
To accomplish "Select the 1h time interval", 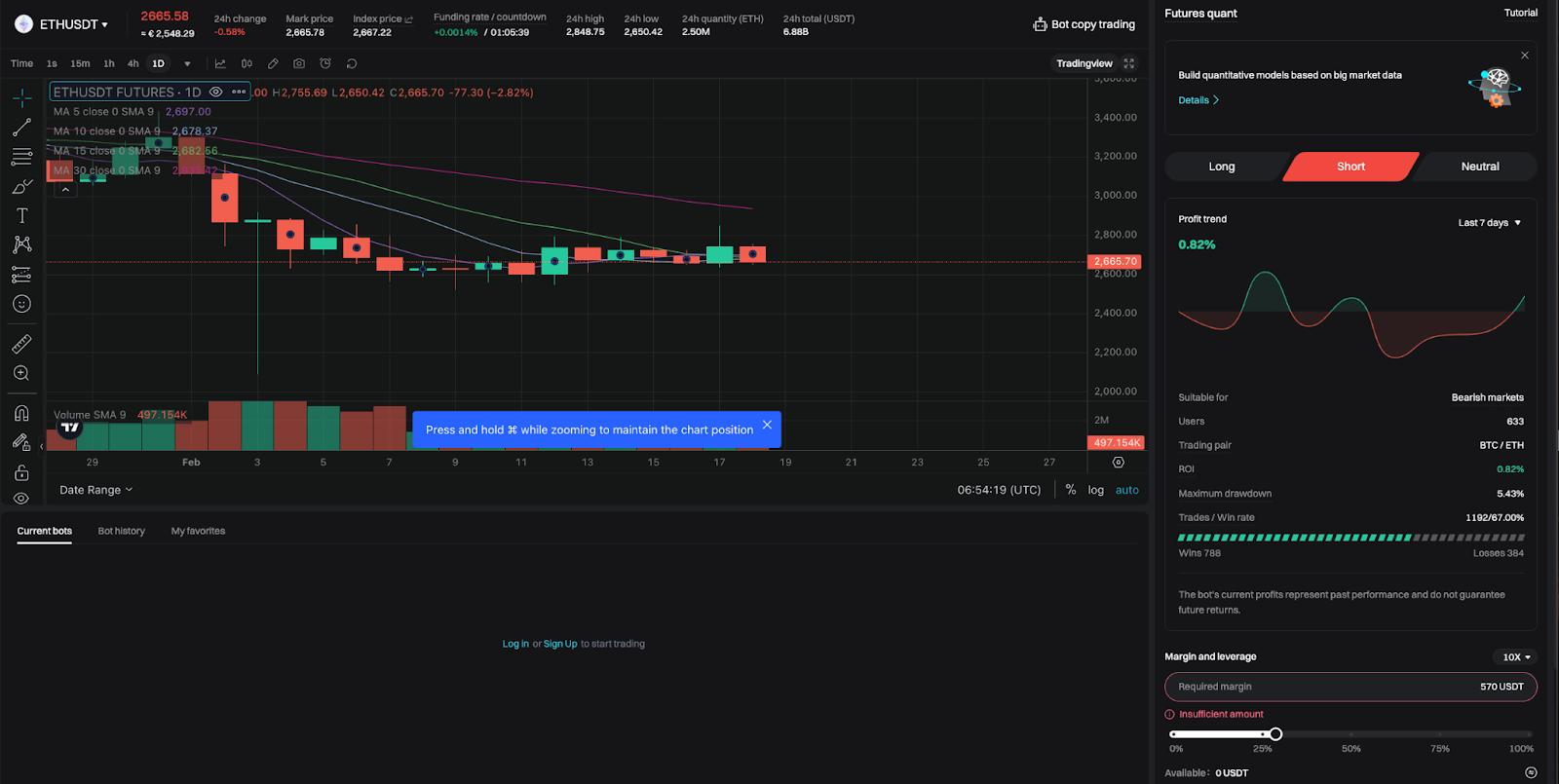I will tap(109, 63).
